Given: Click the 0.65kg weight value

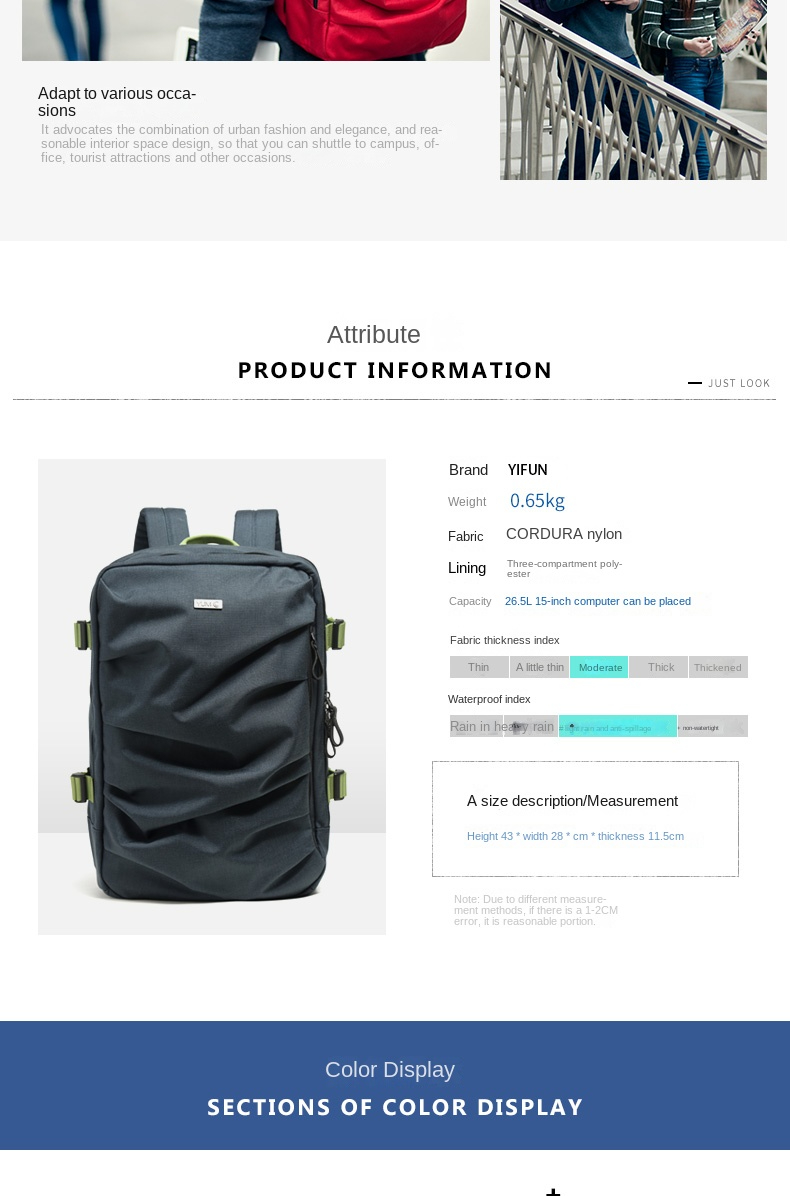Looking at the screenshot, I should click(538, 500).
